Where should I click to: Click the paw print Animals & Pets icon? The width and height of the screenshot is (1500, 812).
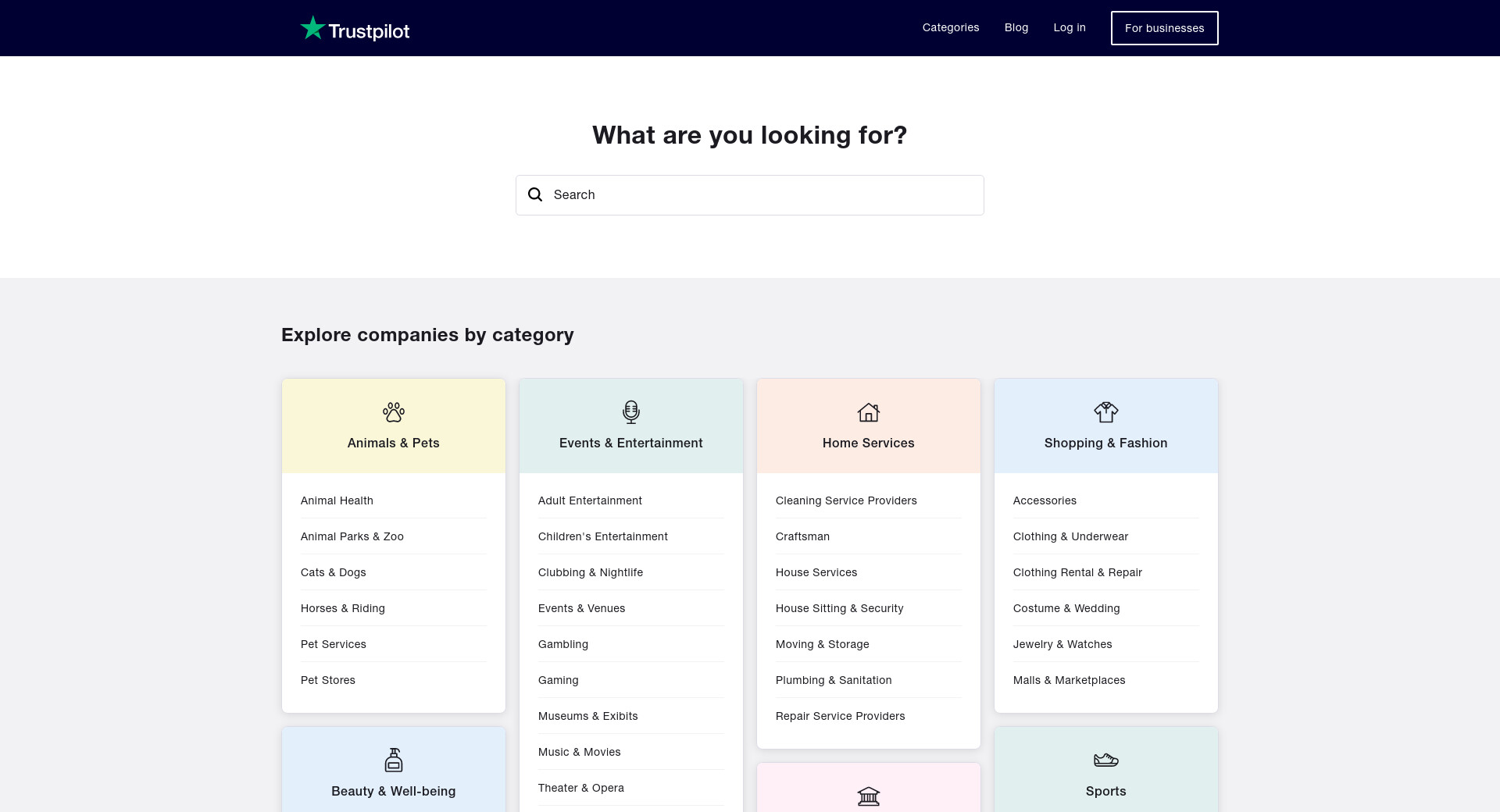tap(394, 412)
